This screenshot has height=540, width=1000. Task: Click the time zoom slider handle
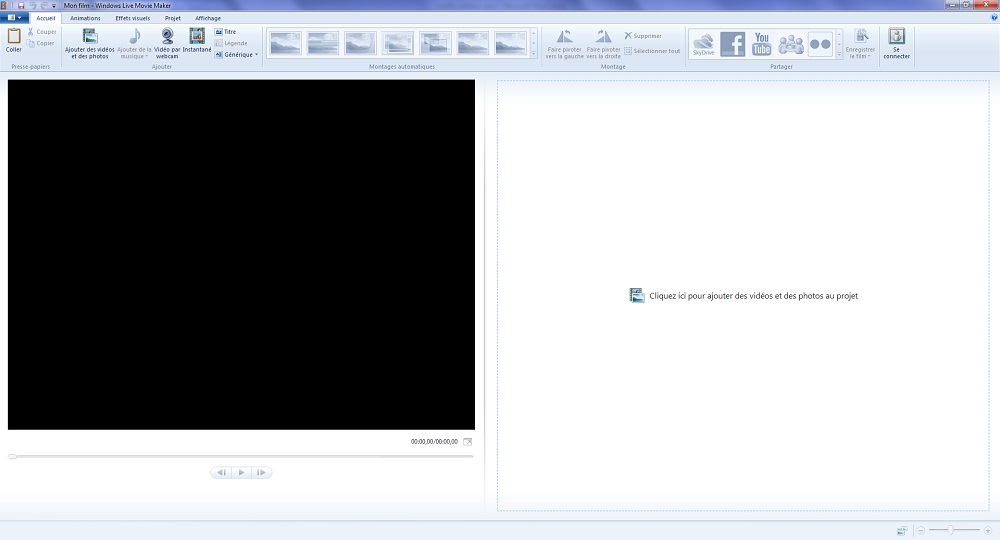tap(950, 530)
